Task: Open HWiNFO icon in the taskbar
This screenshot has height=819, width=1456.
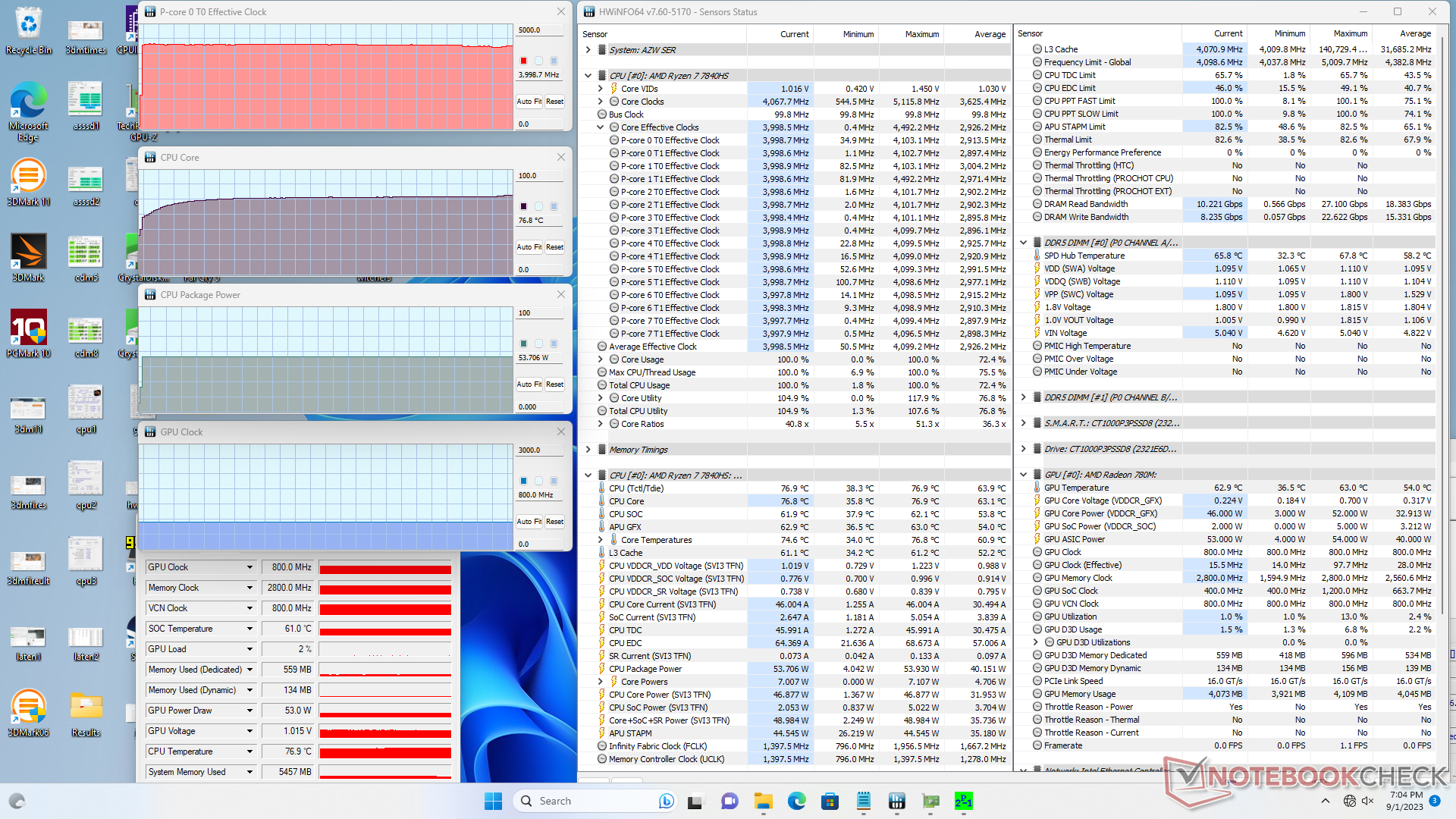Action: click(x=897, y=801)
